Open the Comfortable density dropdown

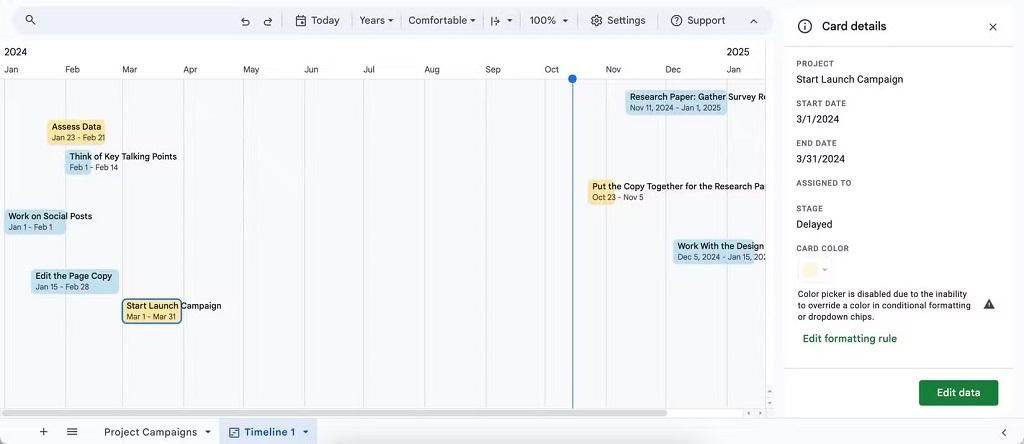(441, 20)
